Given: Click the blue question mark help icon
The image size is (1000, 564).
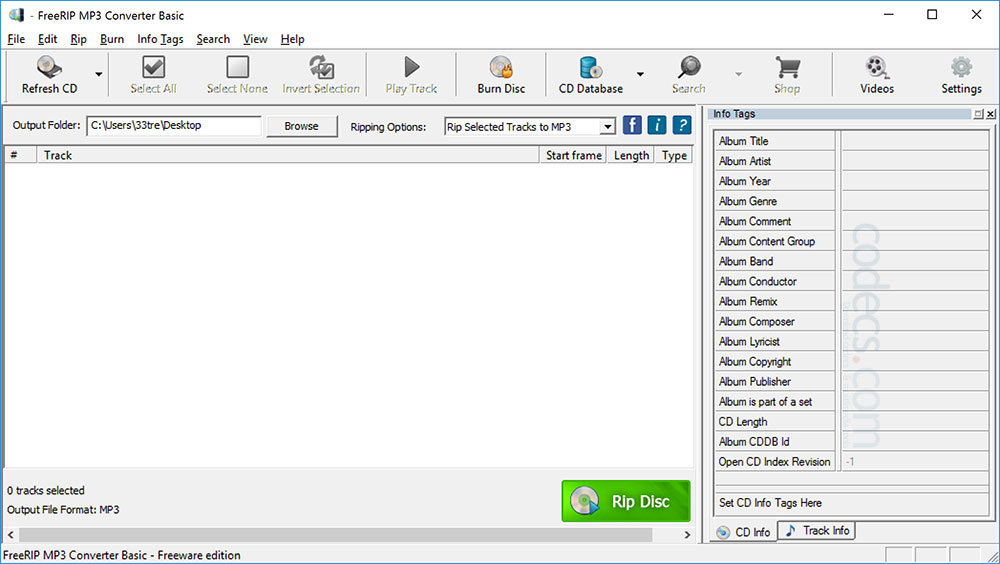Looking at the screenshot, I should tap(682, 125).
